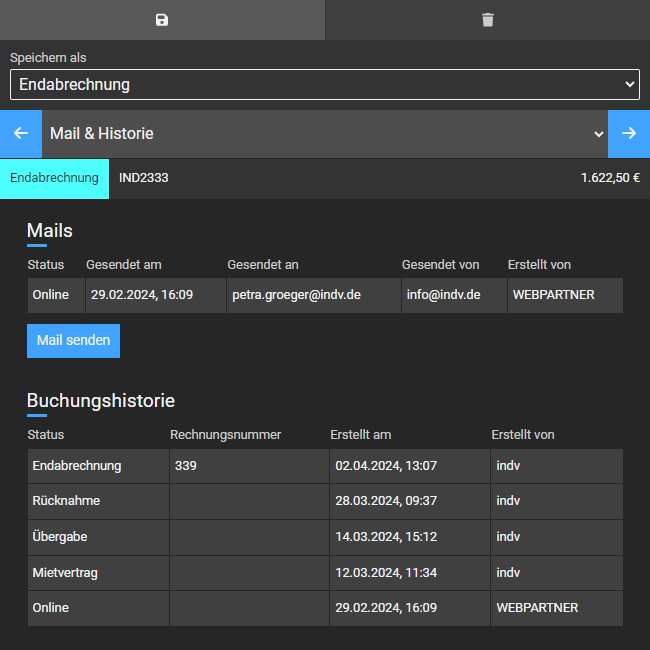The height and width of the screenshot is (650, 650).
Task: Click the save floppy disk icon
Action: pyautogui.click(x=162, y=20)
